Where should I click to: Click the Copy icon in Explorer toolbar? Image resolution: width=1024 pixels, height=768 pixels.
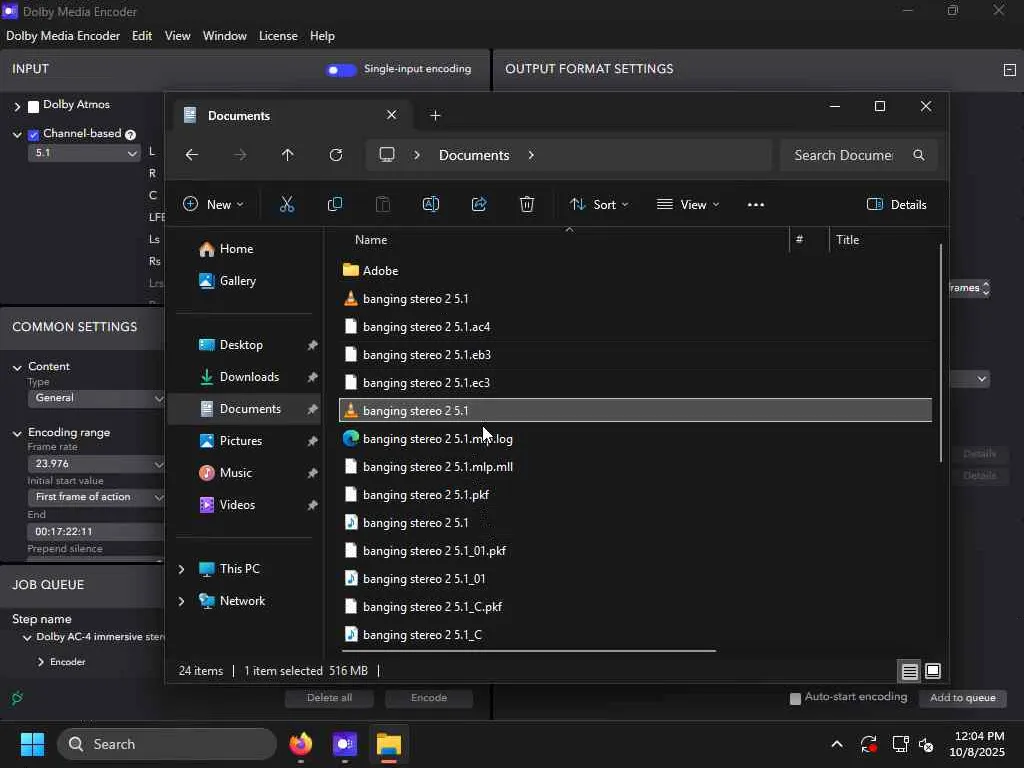[x=334, y=204]
